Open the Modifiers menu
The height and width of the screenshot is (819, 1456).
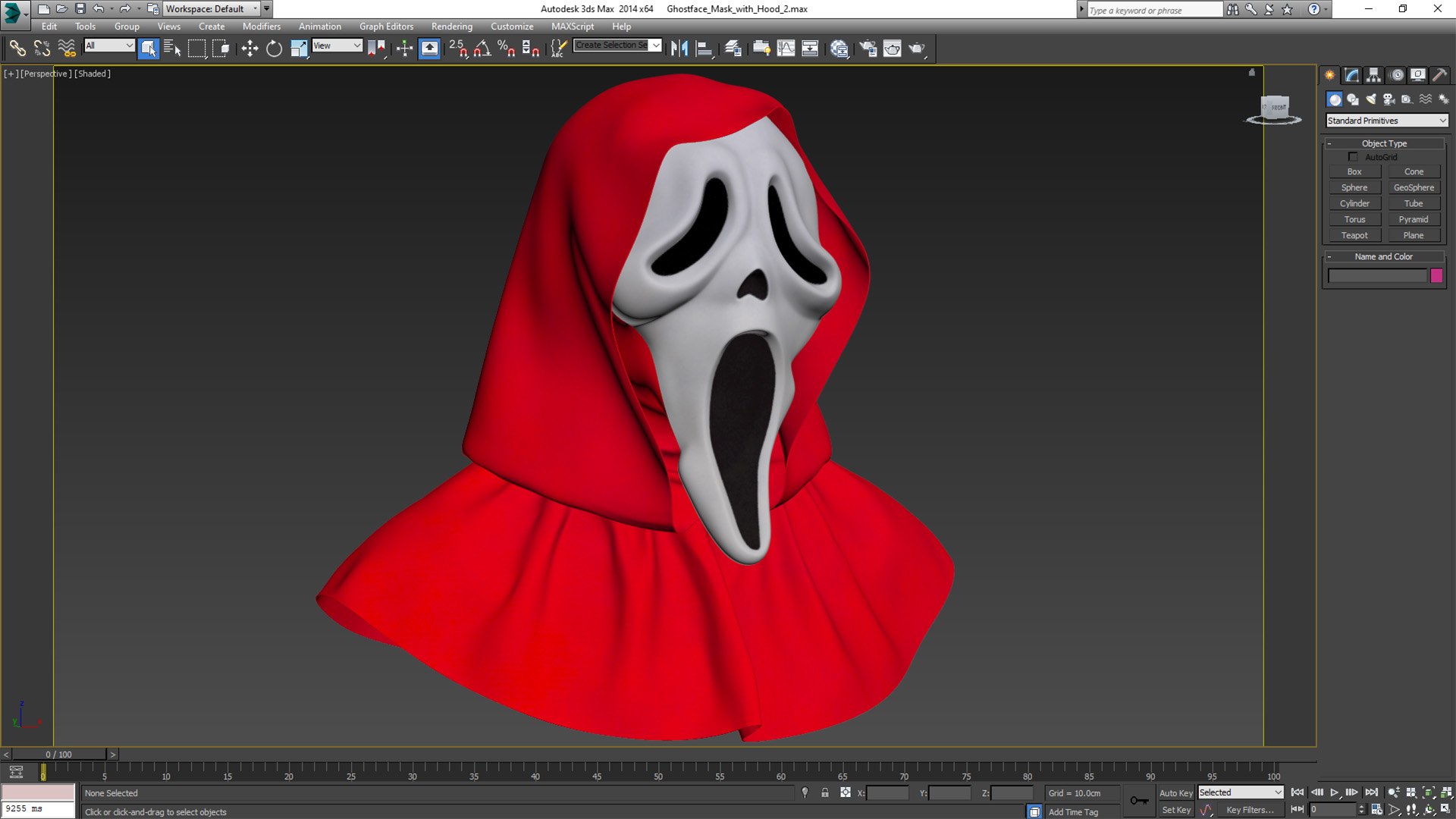point(262,27)
